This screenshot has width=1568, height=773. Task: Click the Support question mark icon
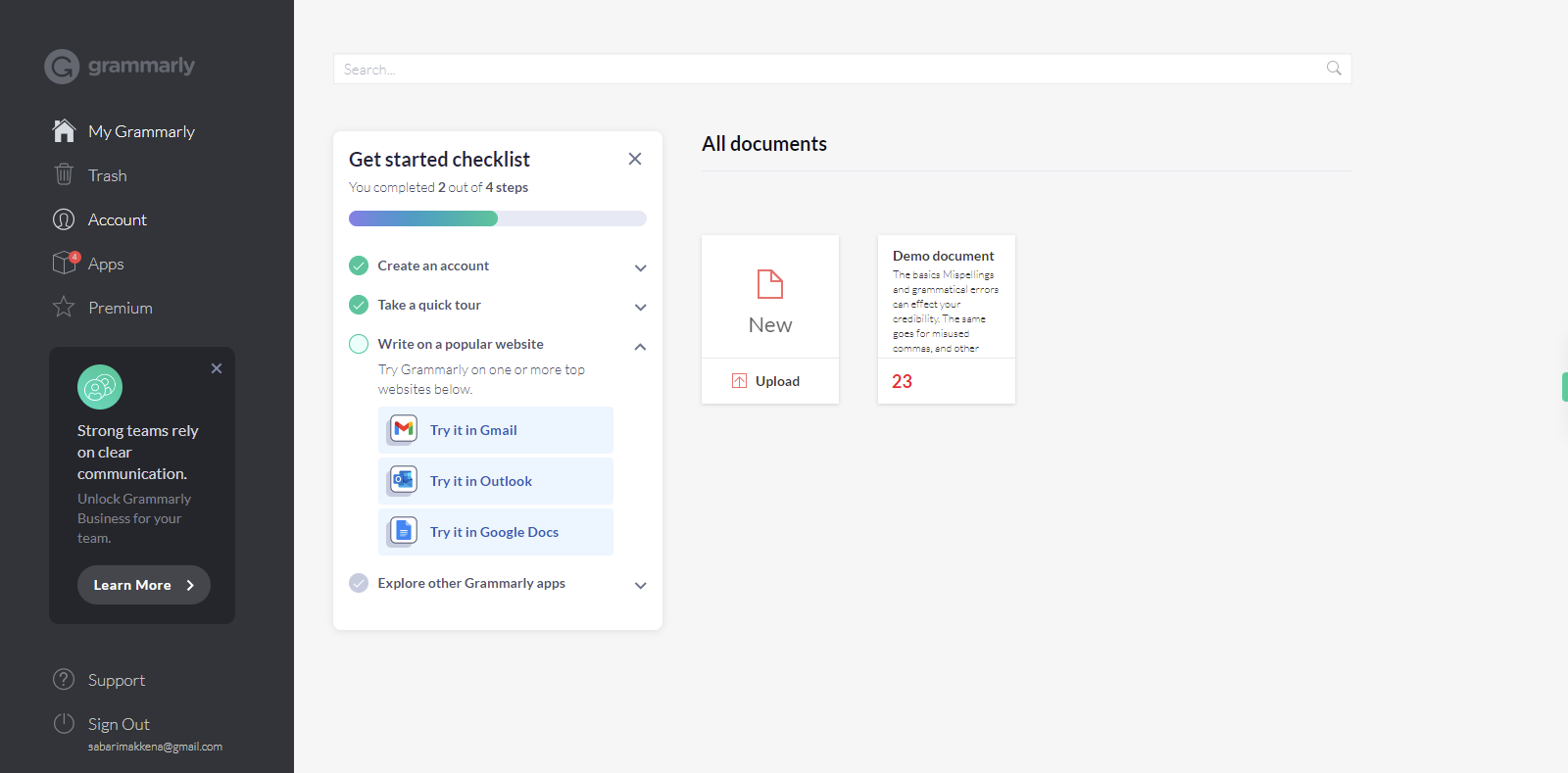(x=64, y=679)
